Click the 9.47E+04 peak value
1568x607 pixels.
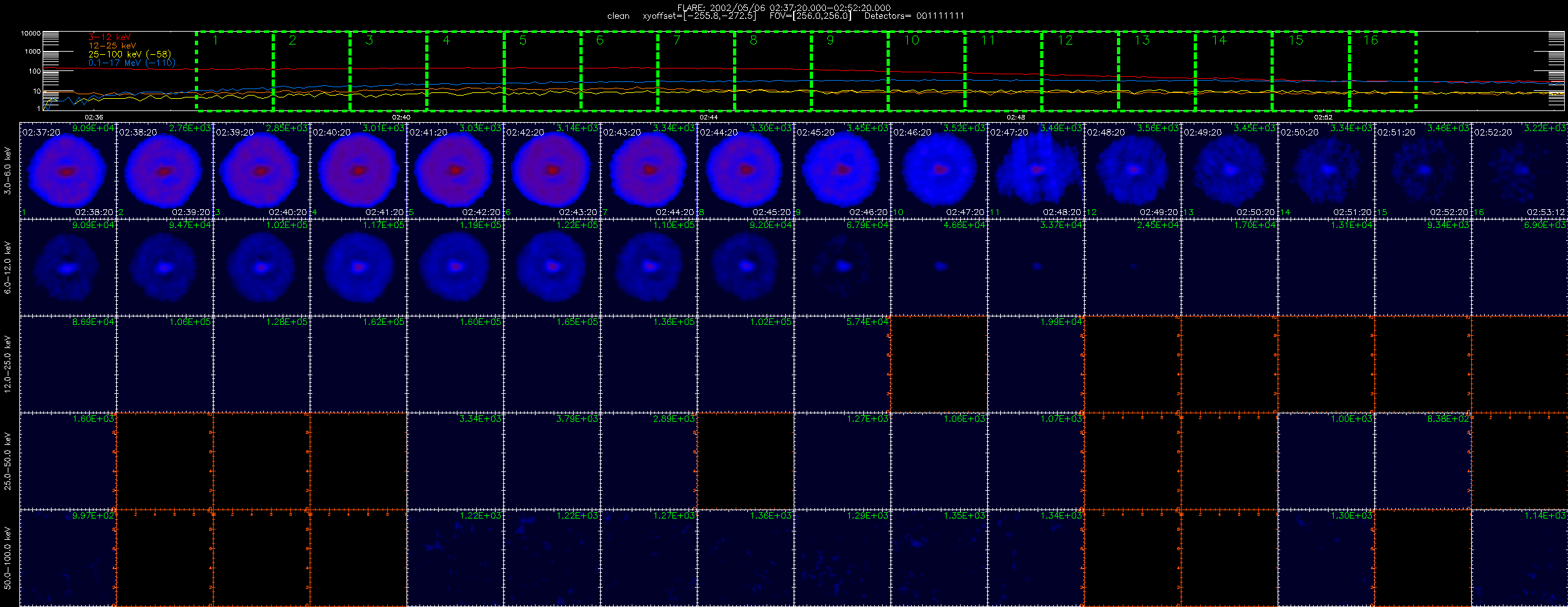190,225
